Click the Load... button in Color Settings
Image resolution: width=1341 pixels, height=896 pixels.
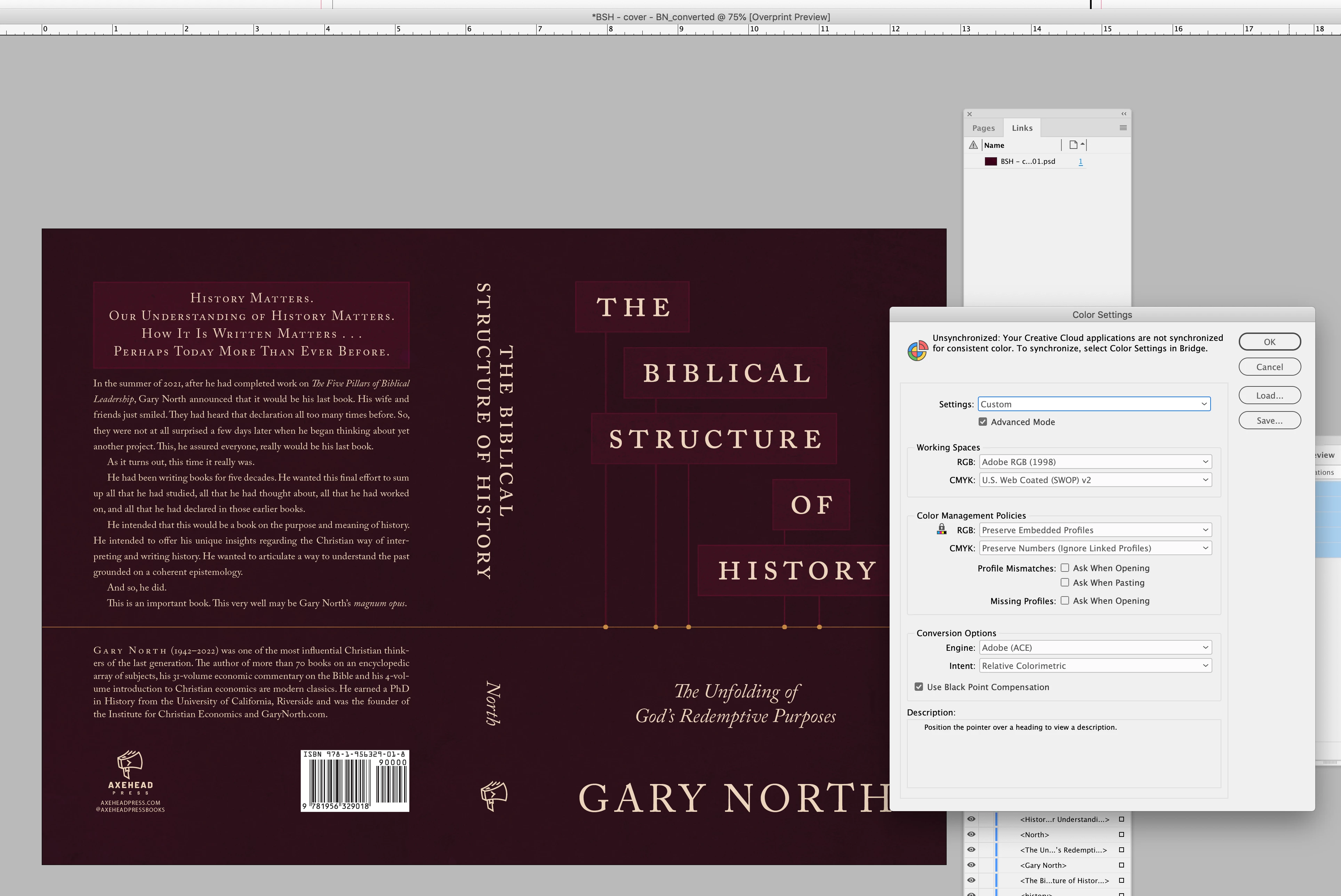(x=1269, y=395)
